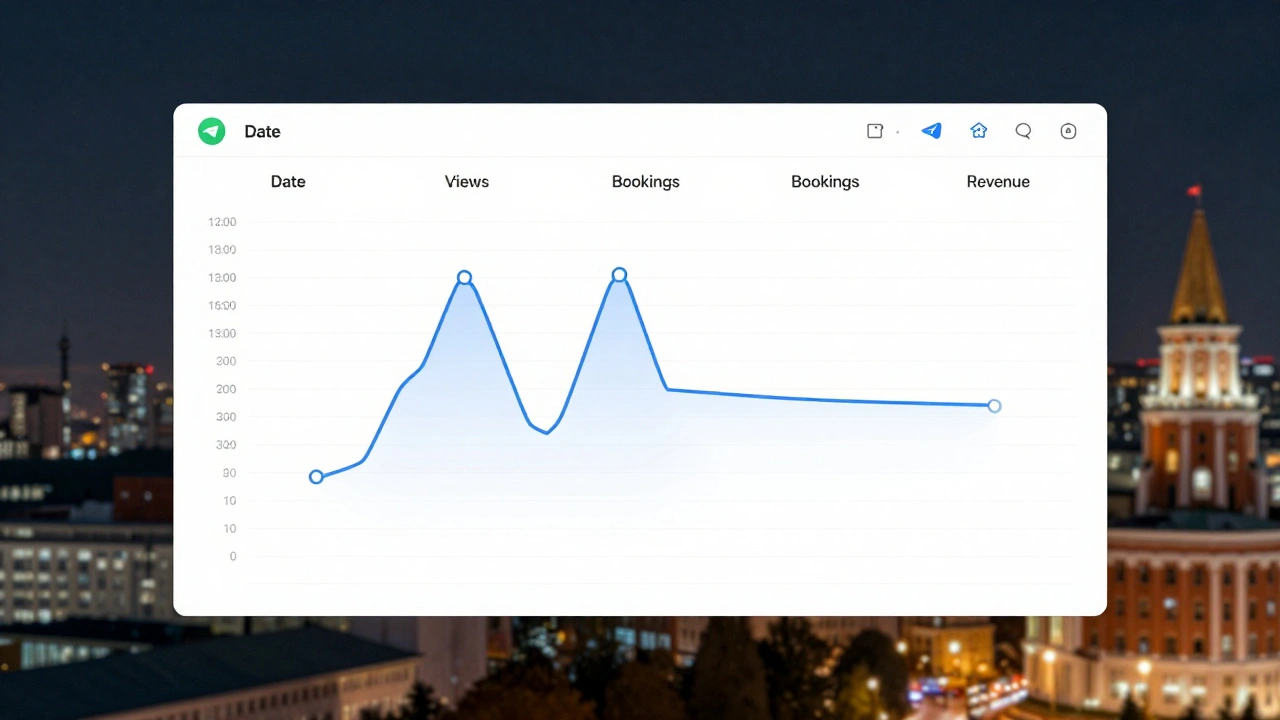Screen dimensions: 1280x720
Task: Toggle the leftmost peak marker on the graph
Action: [464, 278]
